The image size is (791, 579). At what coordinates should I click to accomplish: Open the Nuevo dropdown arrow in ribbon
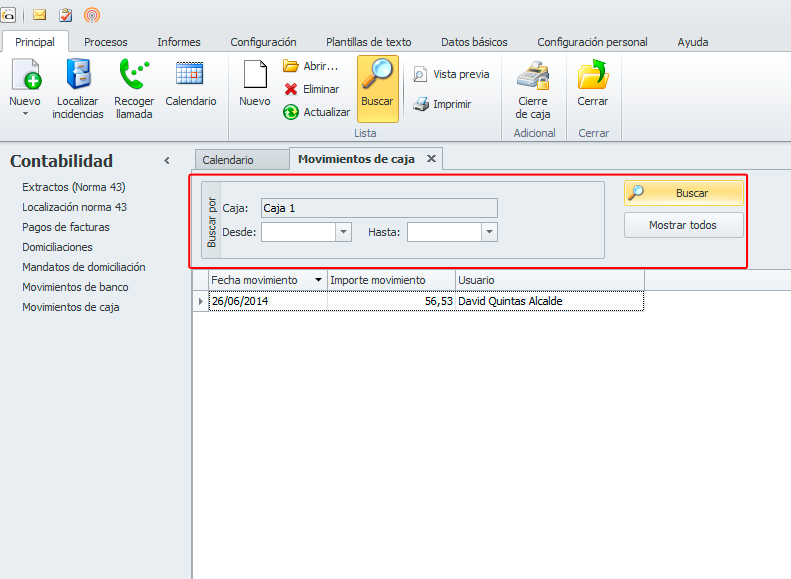[x=25, y=114]
